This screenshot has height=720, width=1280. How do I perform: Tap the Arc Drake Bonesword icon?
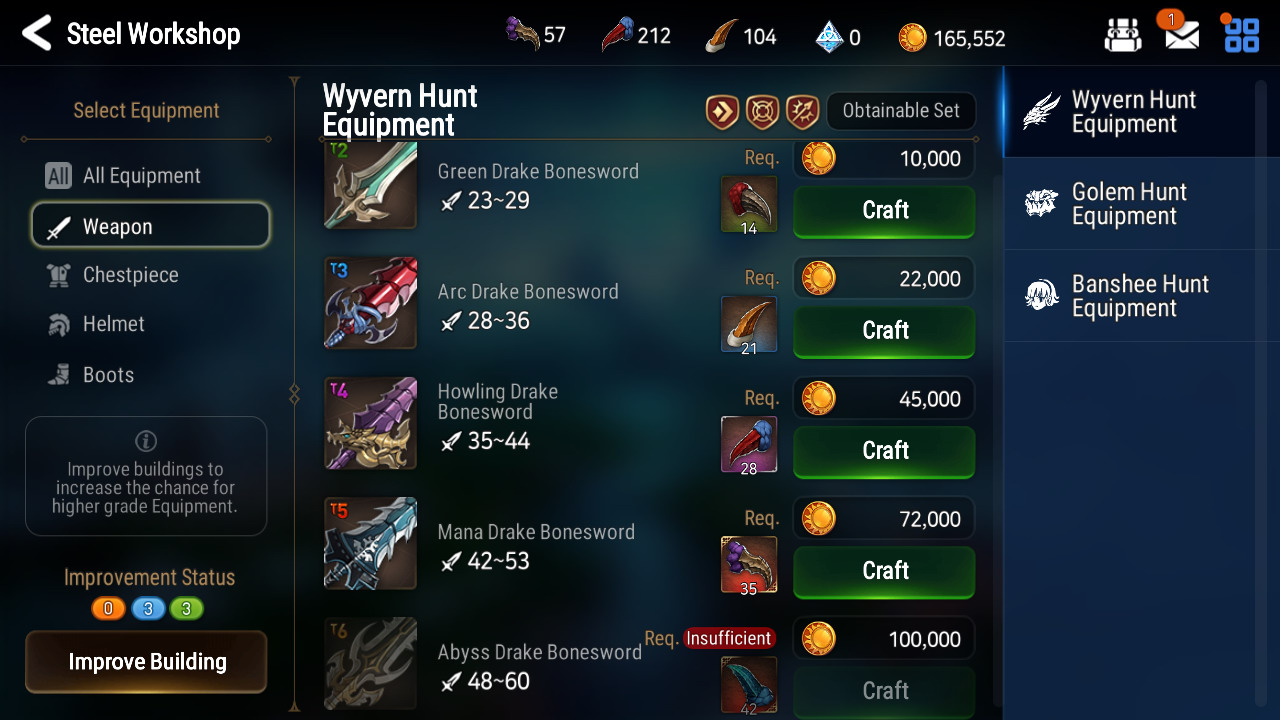pos(370,303)
